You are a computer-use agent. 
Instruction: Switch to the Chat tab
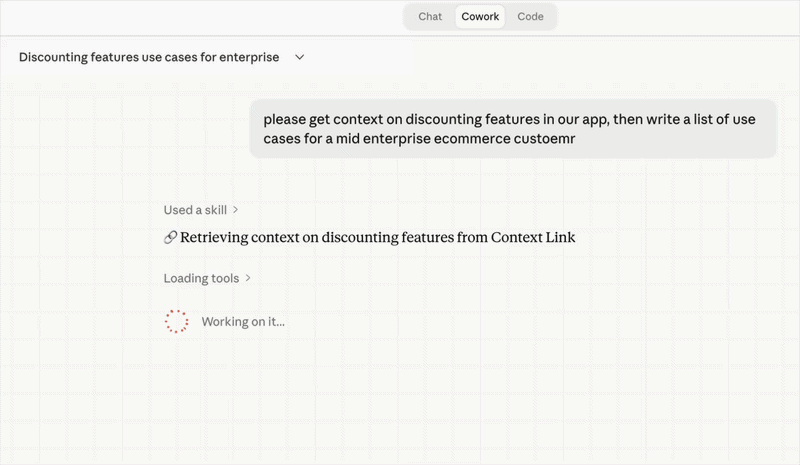click(x=430, y=17)
